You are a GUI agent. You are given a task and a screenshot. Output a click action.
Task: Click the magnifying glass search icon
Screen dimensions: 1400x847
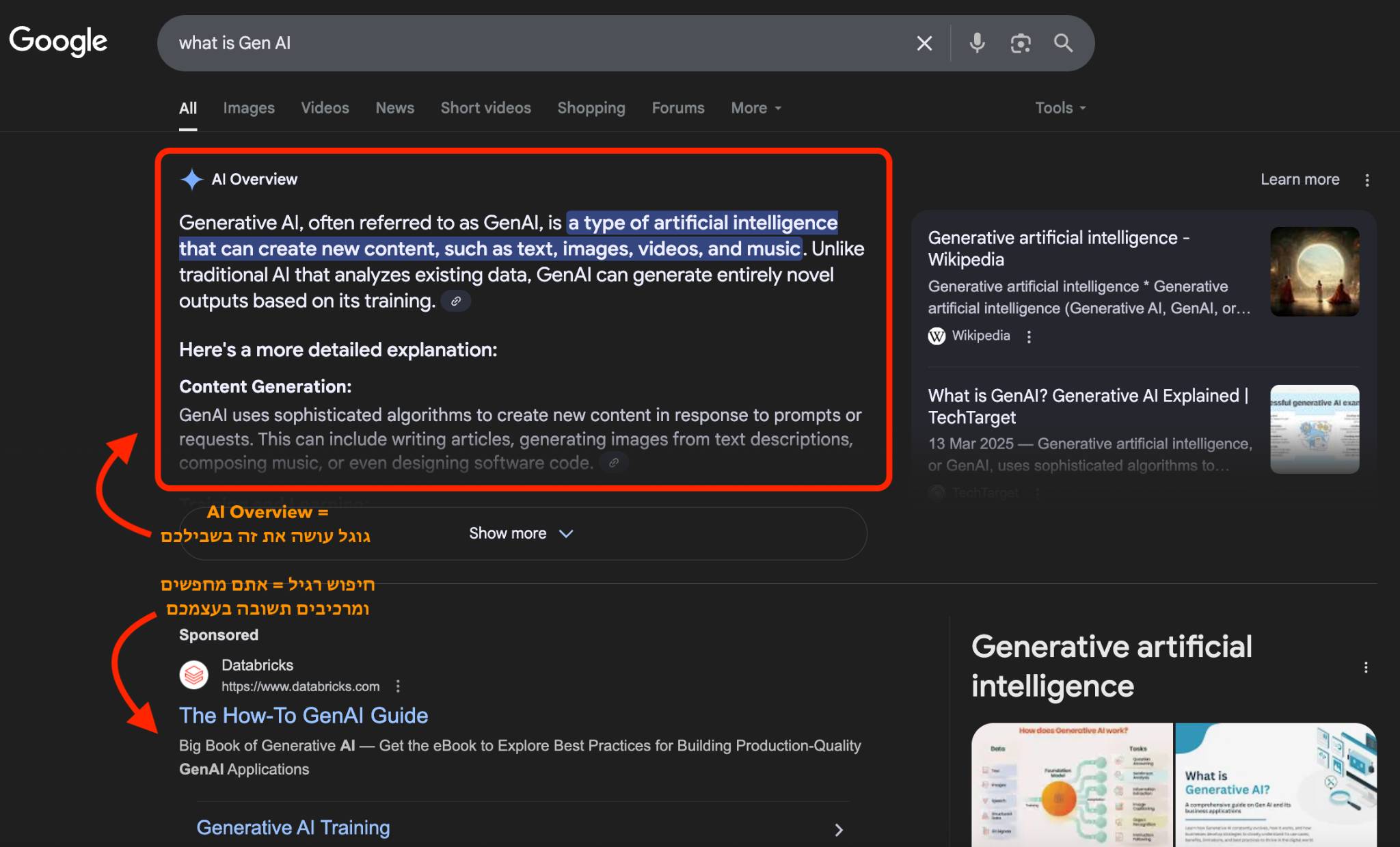[1063, 43]
